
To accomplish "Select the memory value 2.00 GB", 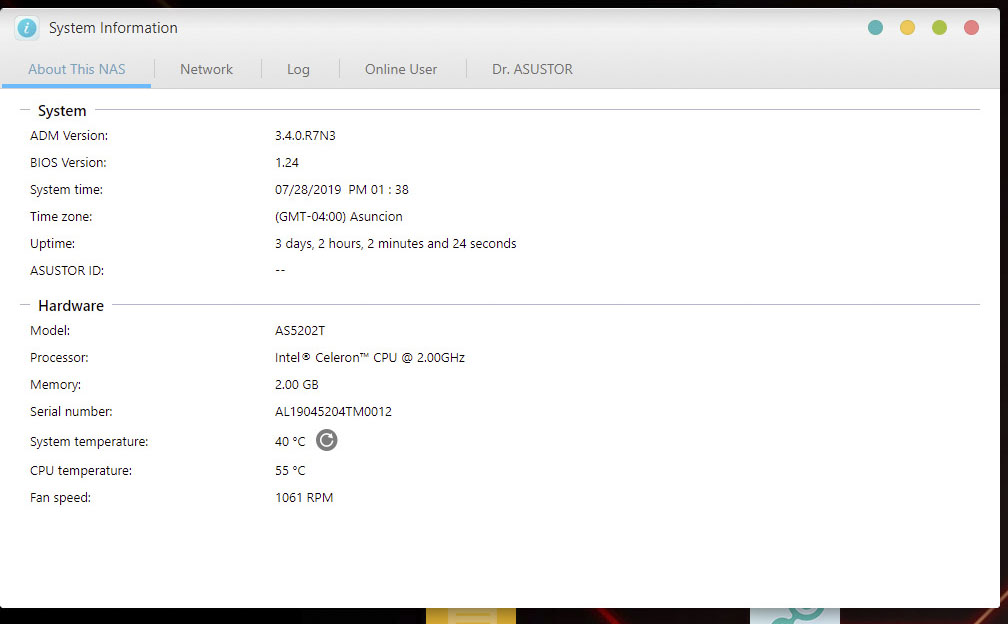I will 296,384.
